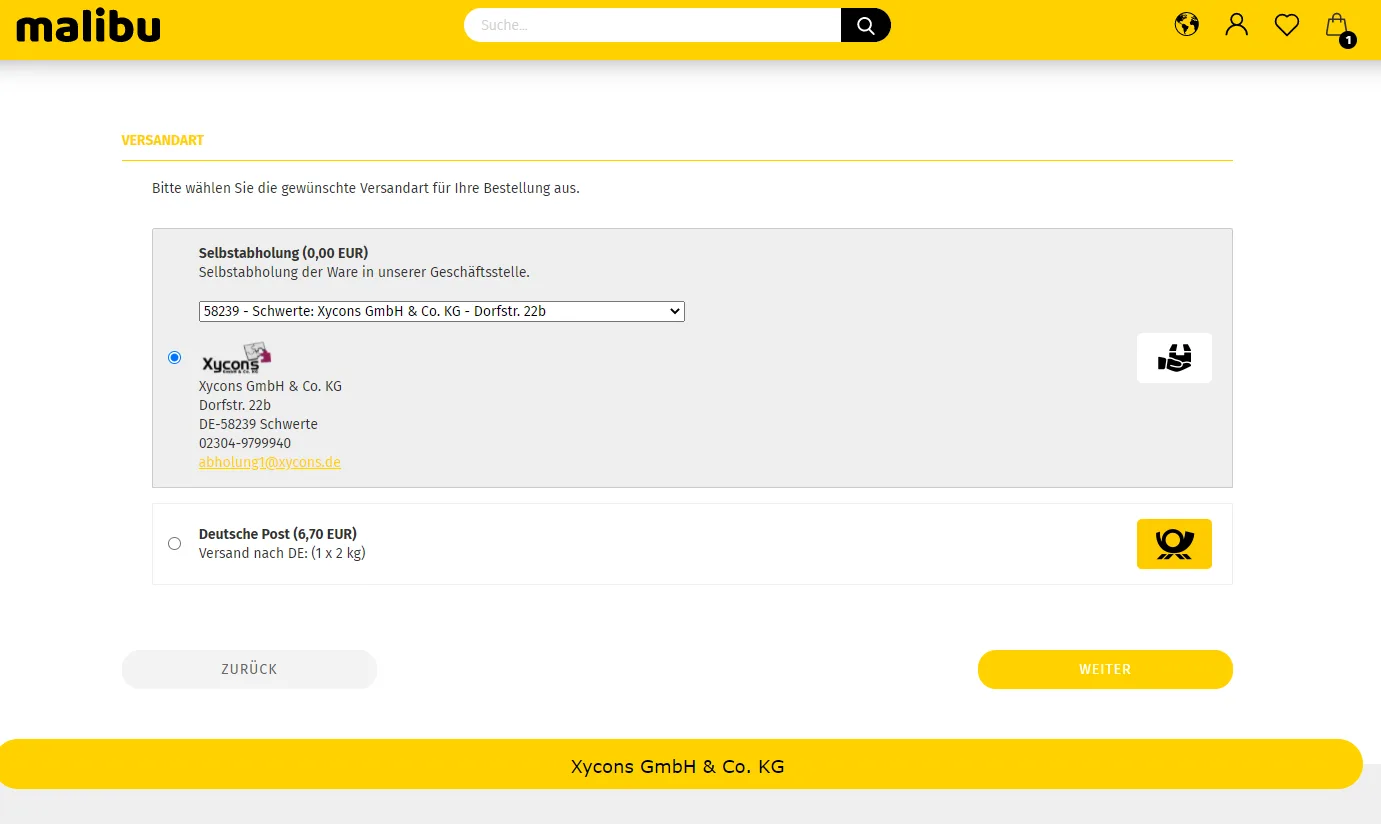Click the Selbstabholung (0,00 EUR) label
Screen dimensions: 1381x824
coord(284,253)
